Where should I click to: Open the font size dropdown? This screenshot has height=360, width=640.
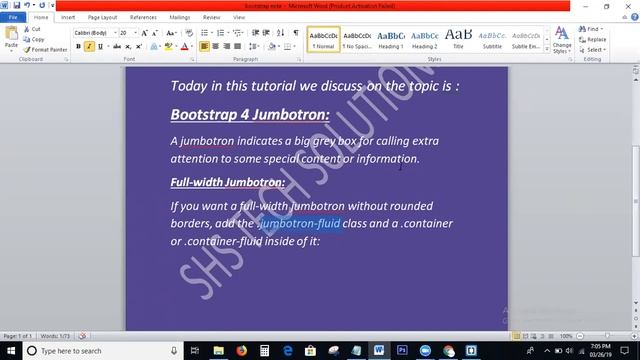(136, 33)
